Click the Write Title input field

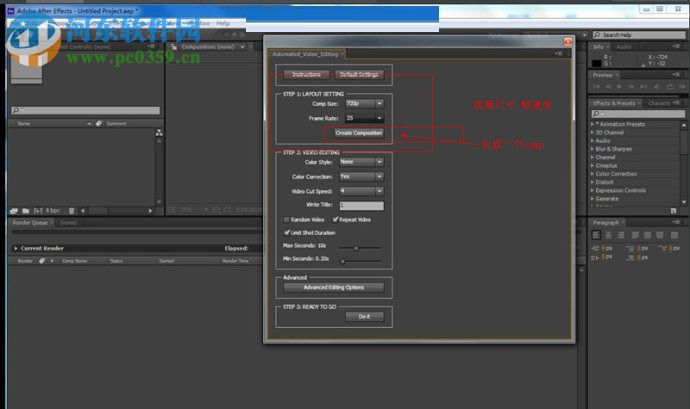pos(361,206)
